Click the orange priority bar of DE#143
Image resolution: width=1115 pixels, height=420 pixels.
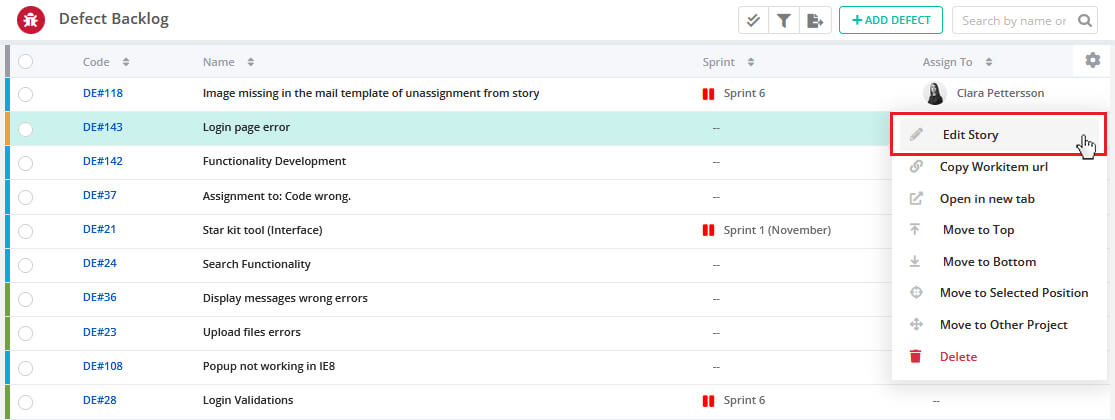coord(7,129)
